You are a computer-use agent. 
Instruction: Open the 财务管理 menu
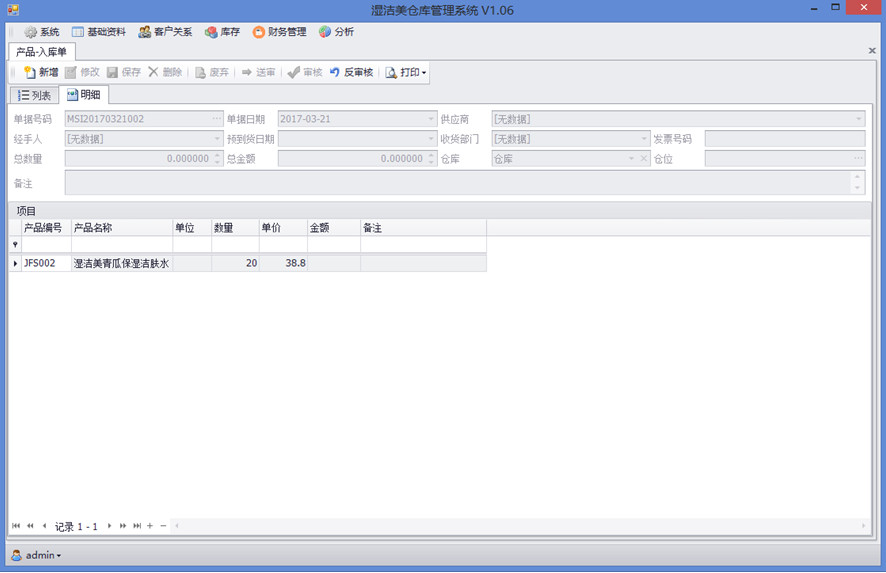279,32
